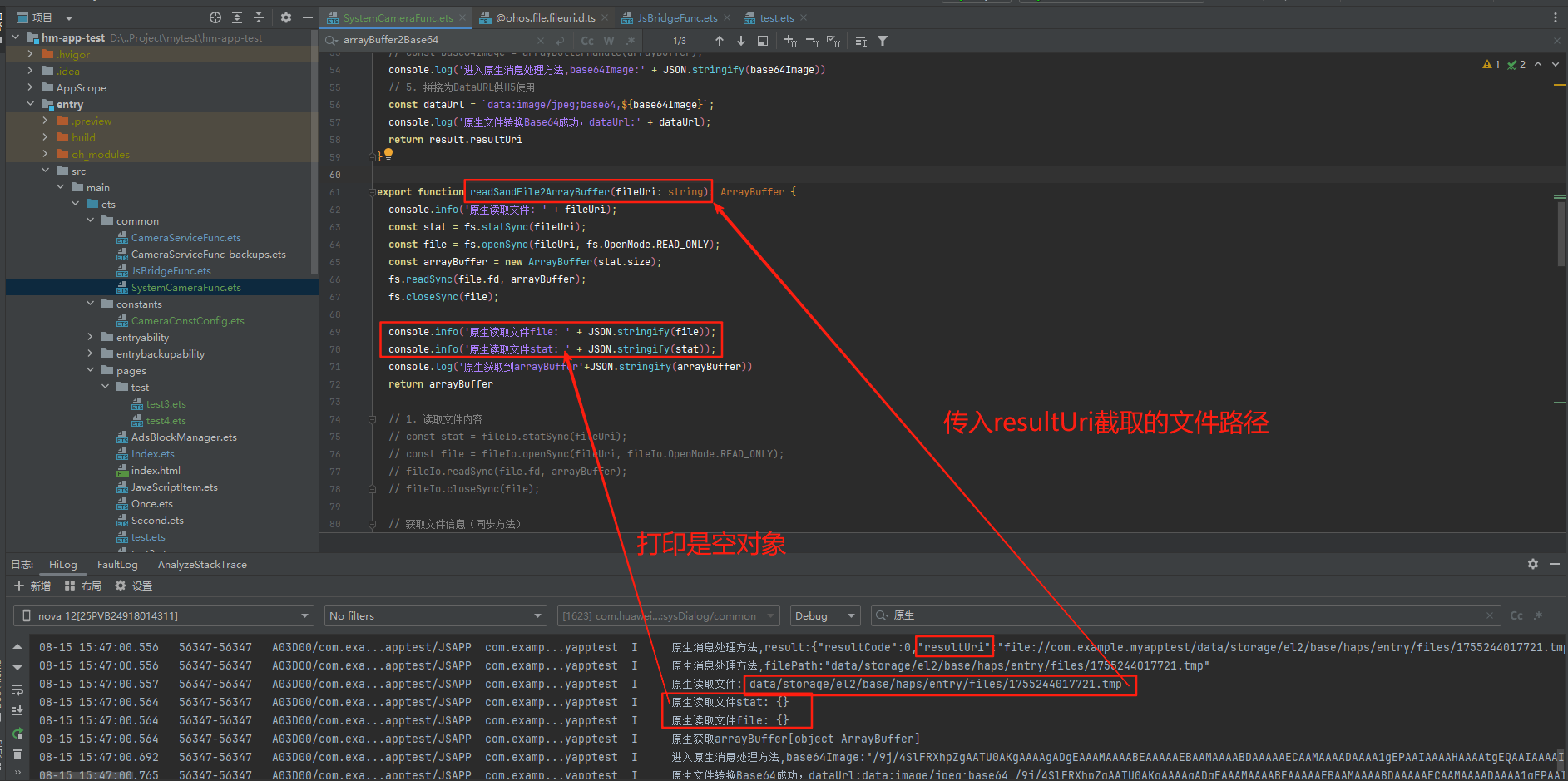Select opened file in project tree
1568x781 pixels.
pos(215,17)
